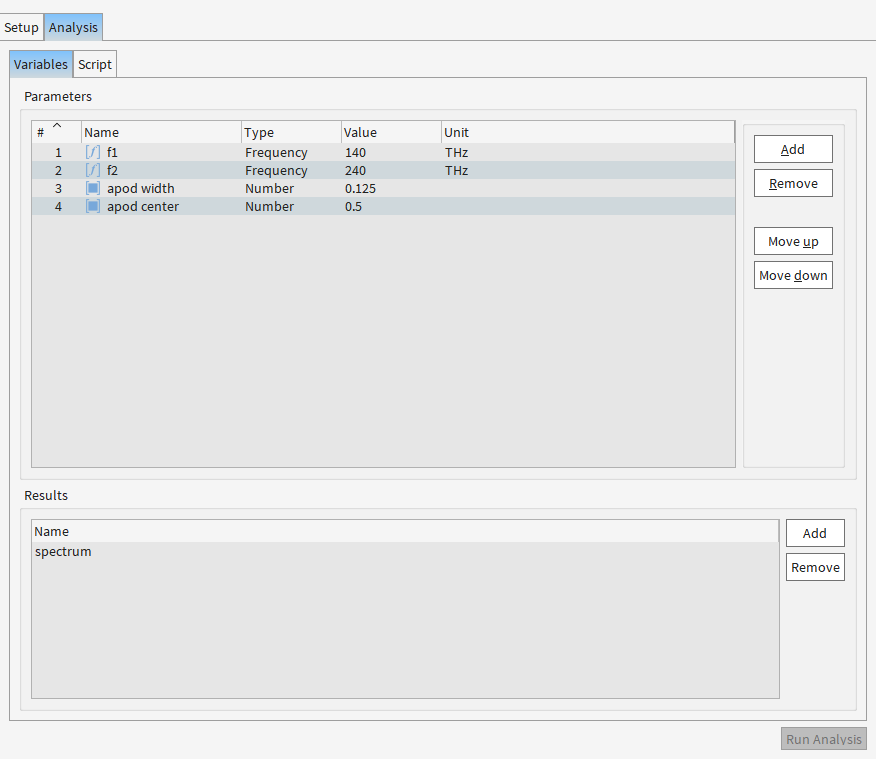Screen dimensions: 876x759
Task: Click the Name header in Results list
Action: (x=405, y=531)
